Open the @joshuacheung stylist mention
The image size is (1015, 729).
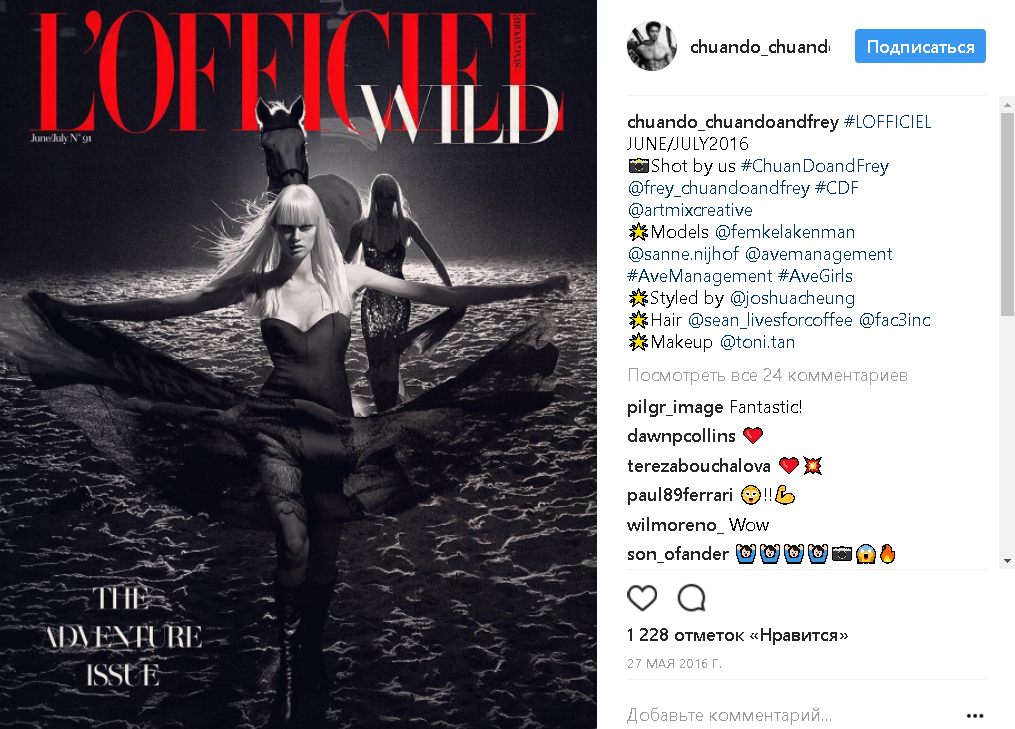(x=792, y=298)
